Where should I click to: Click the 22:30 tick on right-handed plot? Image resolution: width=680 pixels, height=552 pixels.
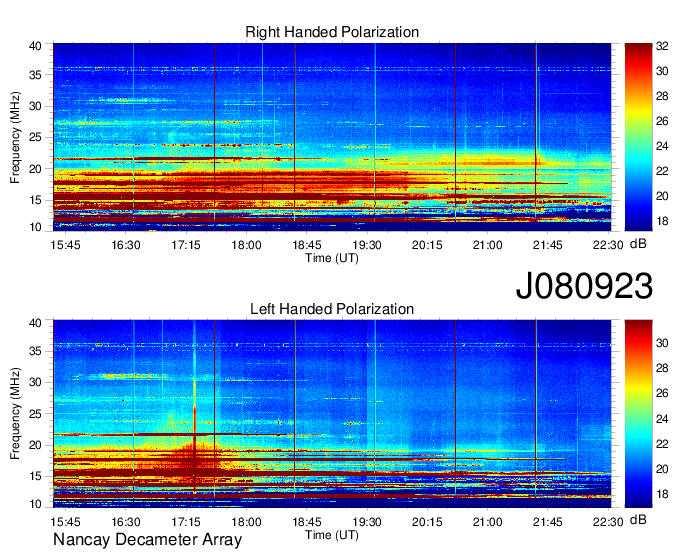click(608, 245)
